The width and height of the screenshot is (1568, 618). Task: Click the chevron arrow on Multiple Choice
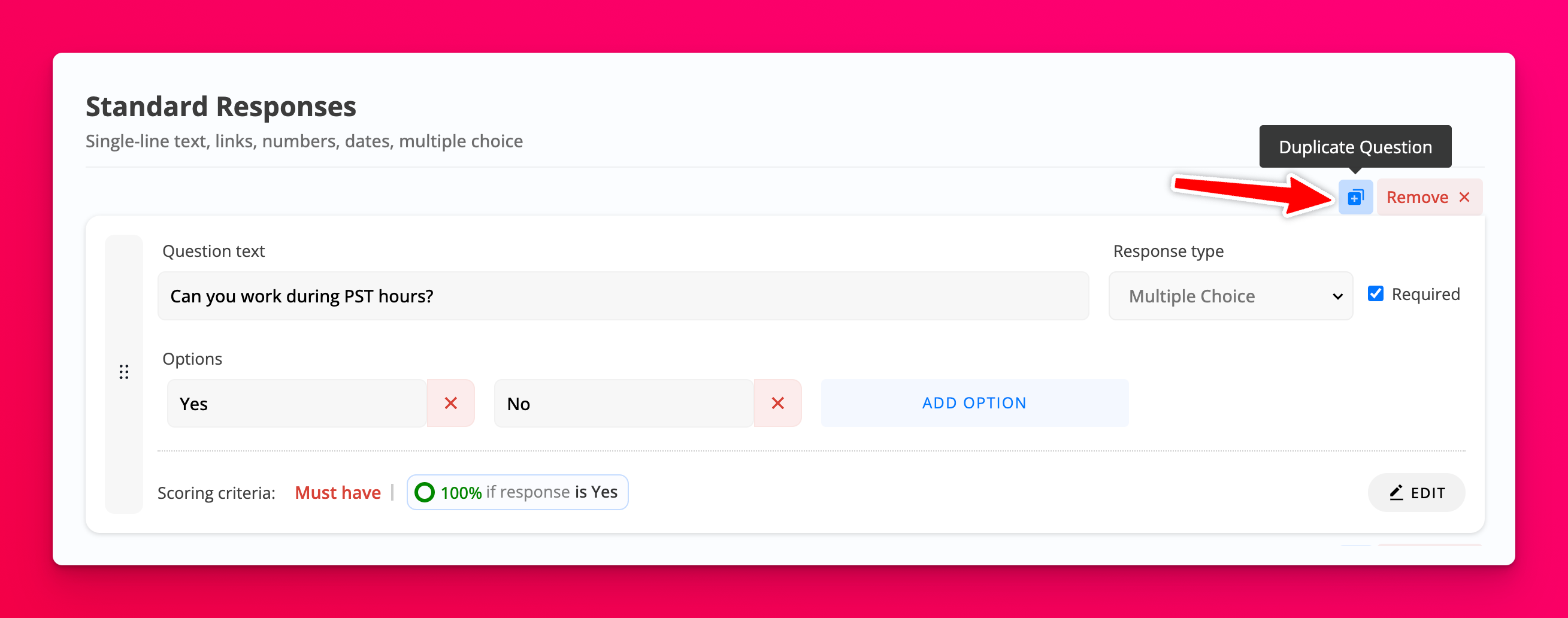coord(1337,296)
